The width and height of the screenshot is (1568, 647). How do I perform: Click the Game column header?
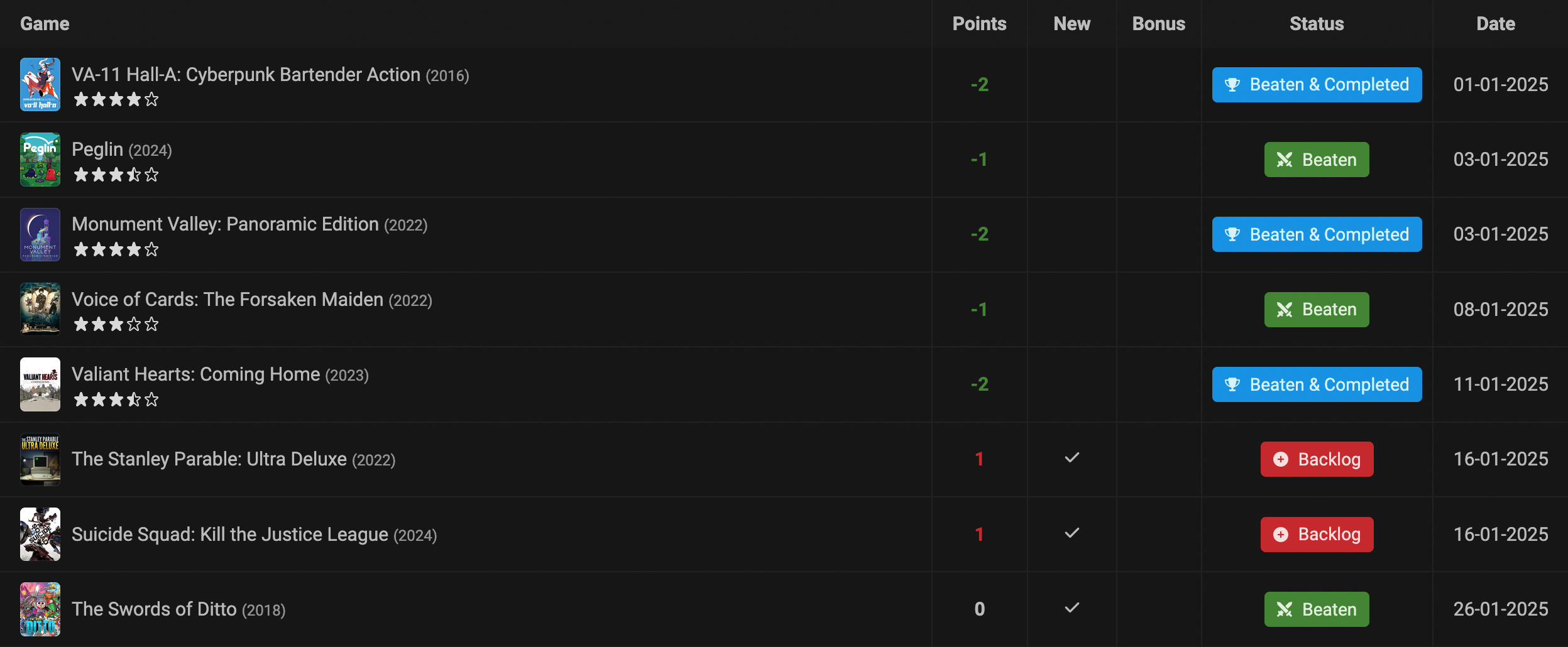point(45,24)
